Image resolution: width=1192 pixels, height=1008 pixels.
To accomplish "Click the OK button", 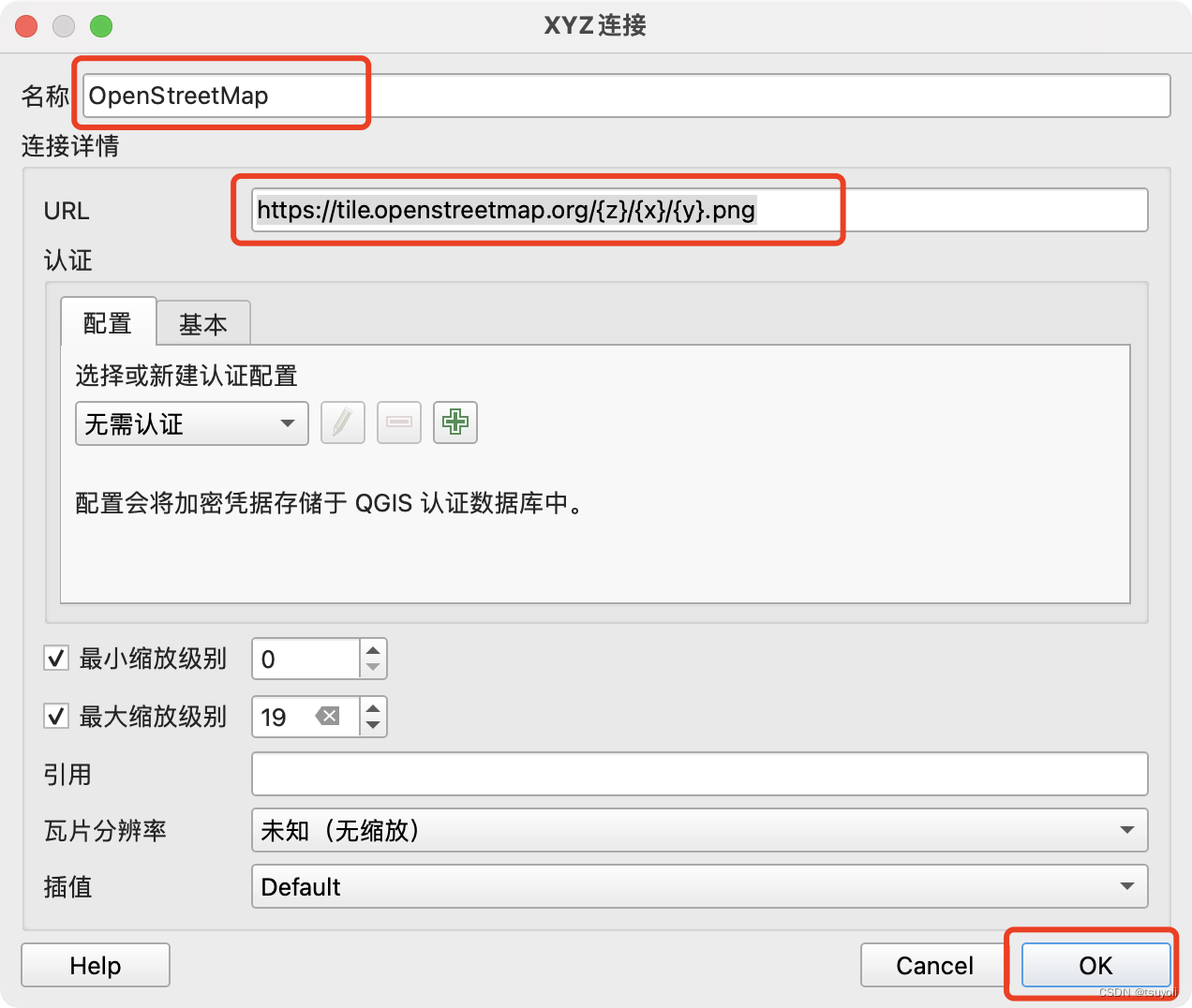I will [x=1095, y=965].
